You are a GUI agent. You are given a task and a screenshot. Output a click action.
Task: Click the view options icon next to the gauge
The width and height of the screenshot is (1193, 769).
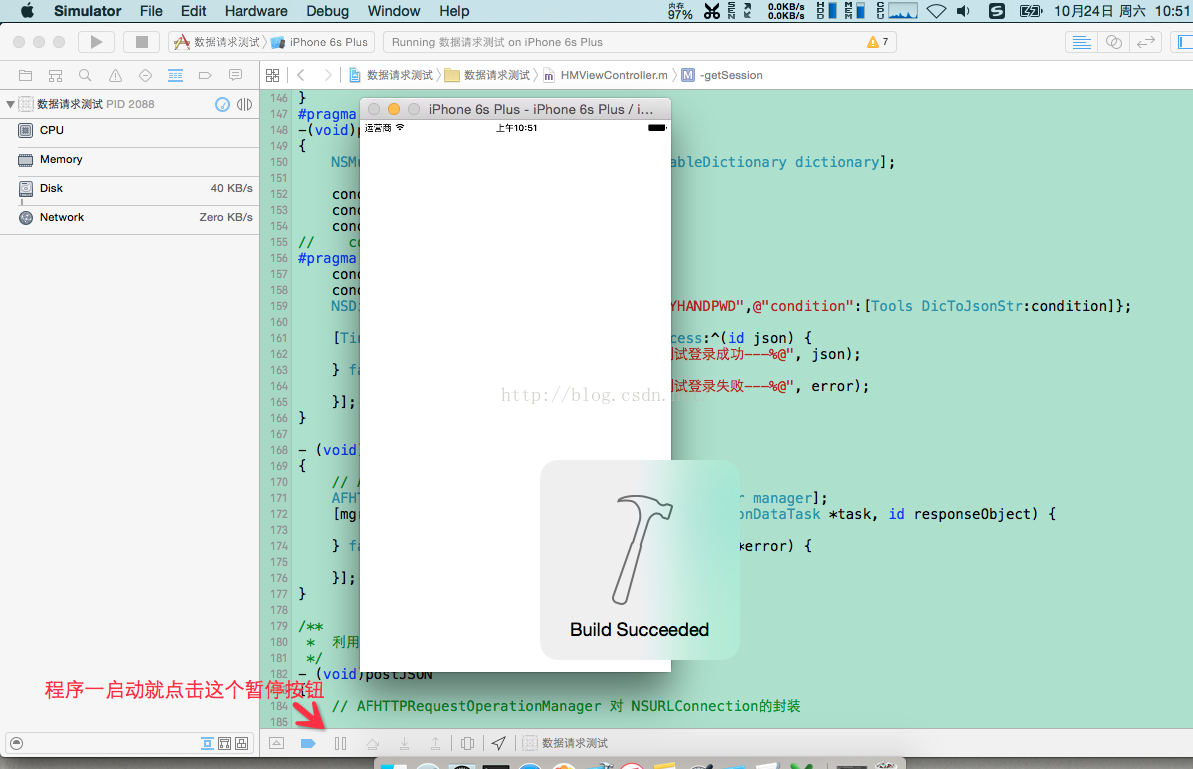click(244, 104)
